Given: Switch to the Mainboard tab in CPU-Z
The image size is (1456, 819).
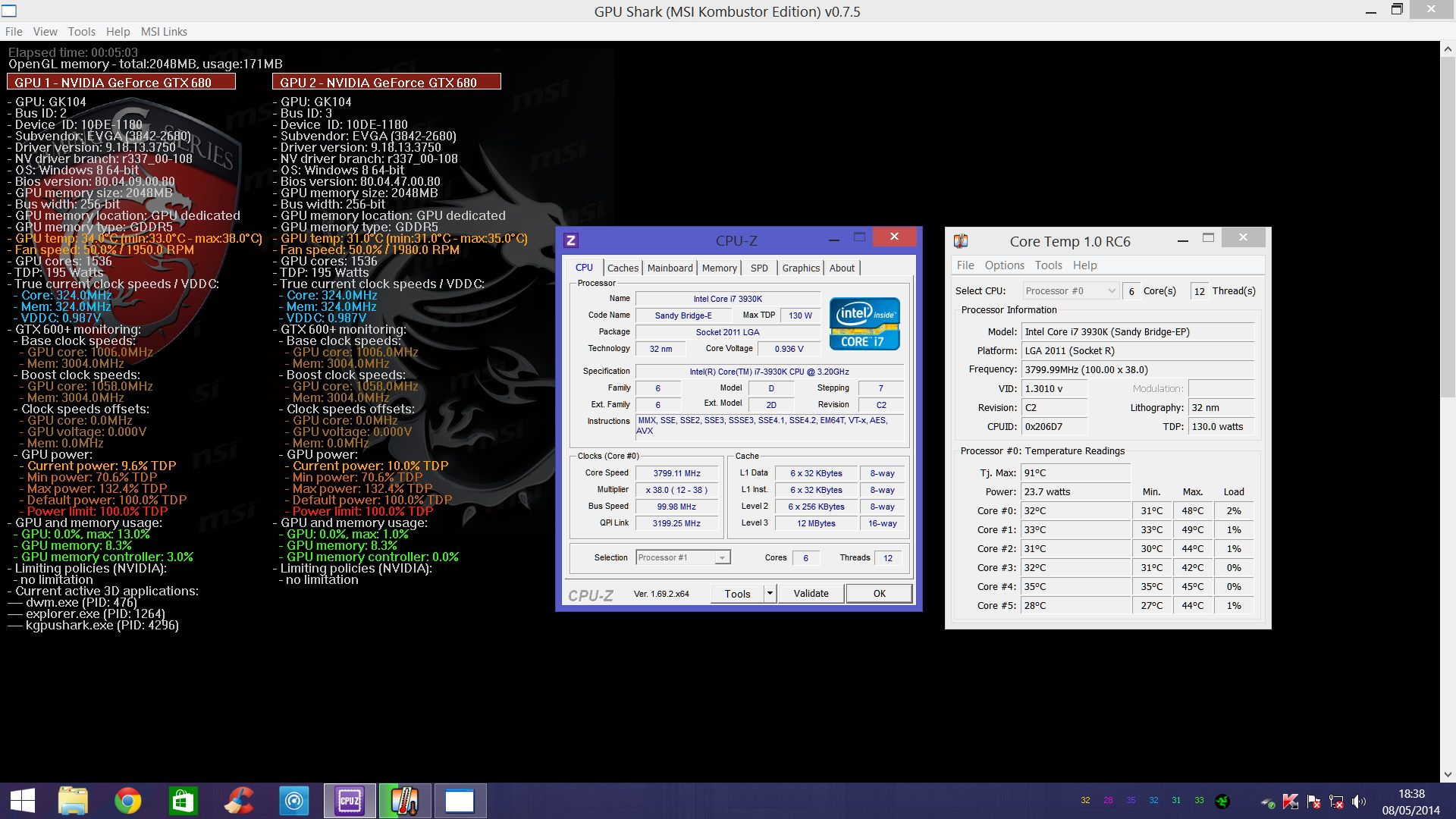Looking at the screenshot, I should coord(670,268).
